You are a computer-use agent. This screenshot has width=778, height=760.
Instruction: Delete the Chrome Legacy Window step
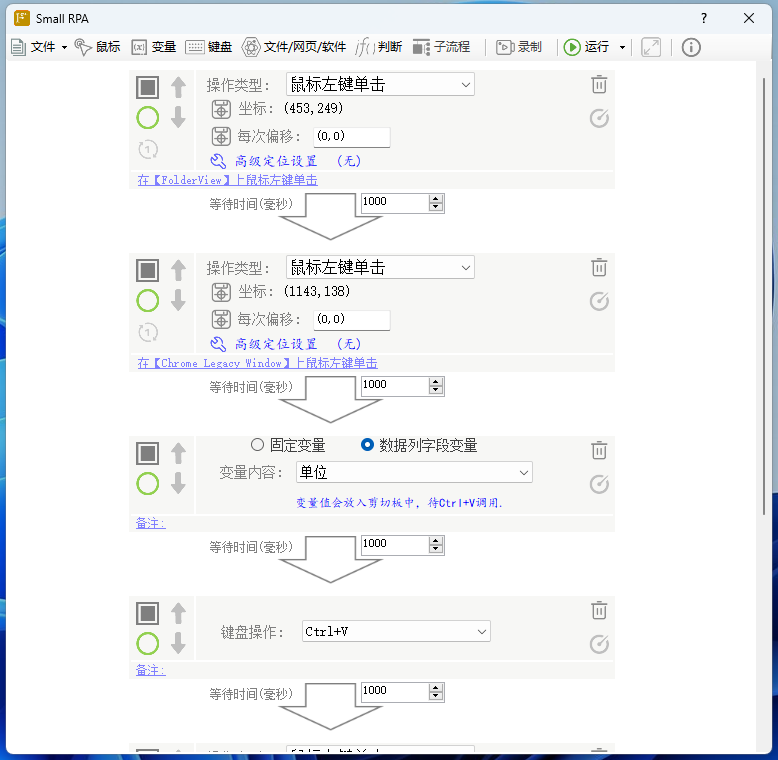pyautogui.click(x=599, y=267)
